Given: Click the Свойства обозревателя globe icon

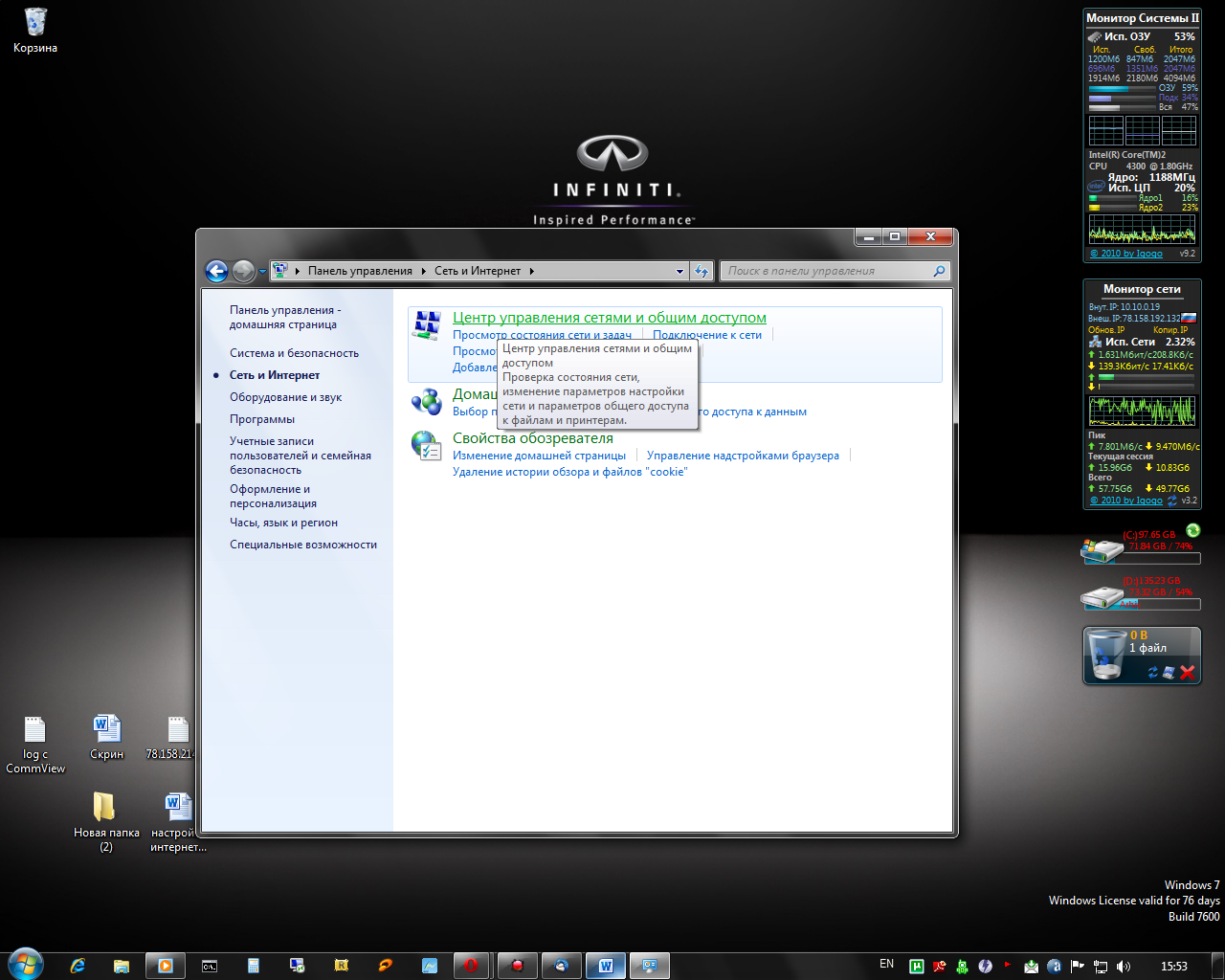Looking at the screenshot, I should coord(427,445).
